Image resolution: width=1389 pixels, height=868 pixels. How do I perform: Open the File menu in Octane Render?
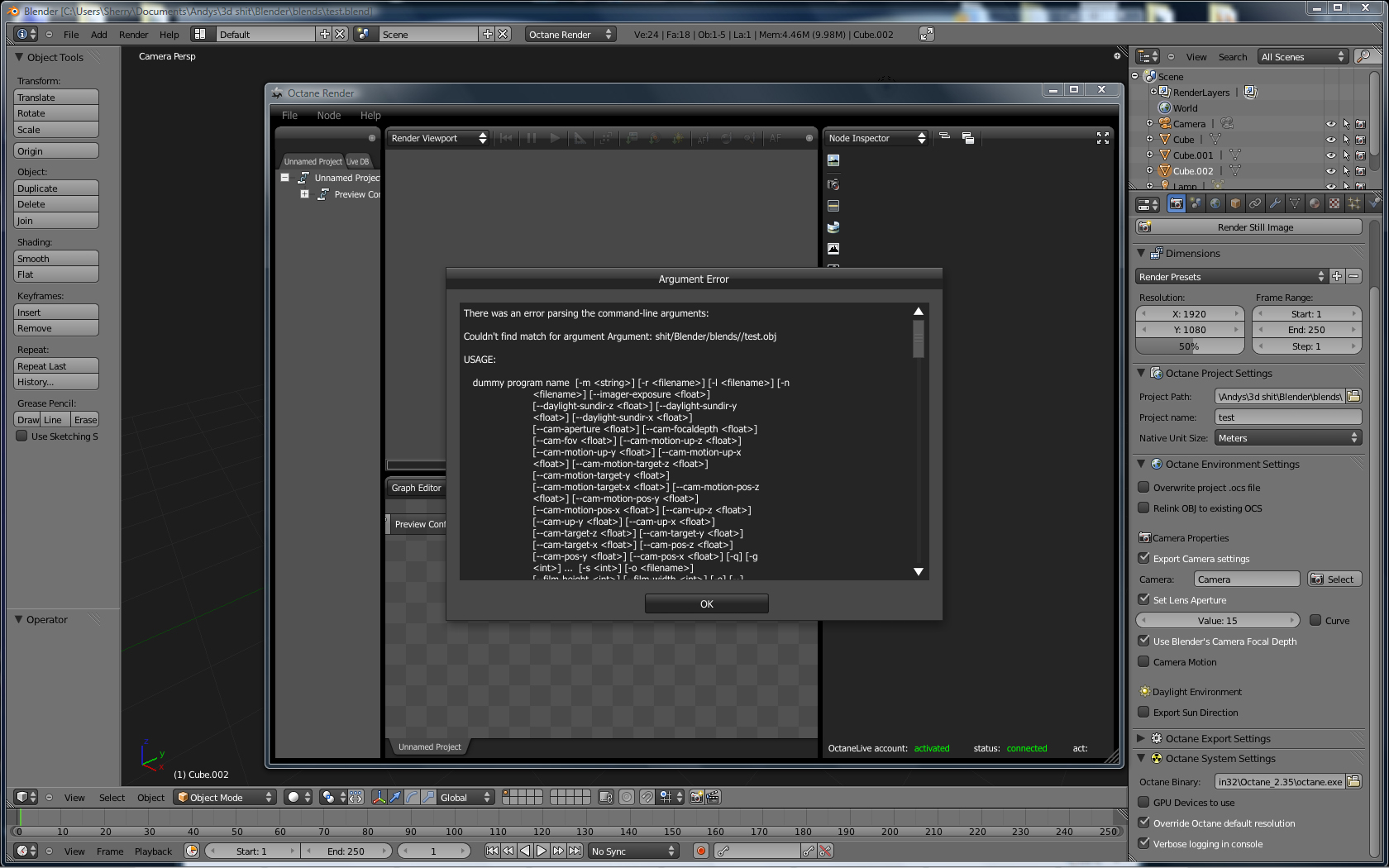[x=289, y=115]
